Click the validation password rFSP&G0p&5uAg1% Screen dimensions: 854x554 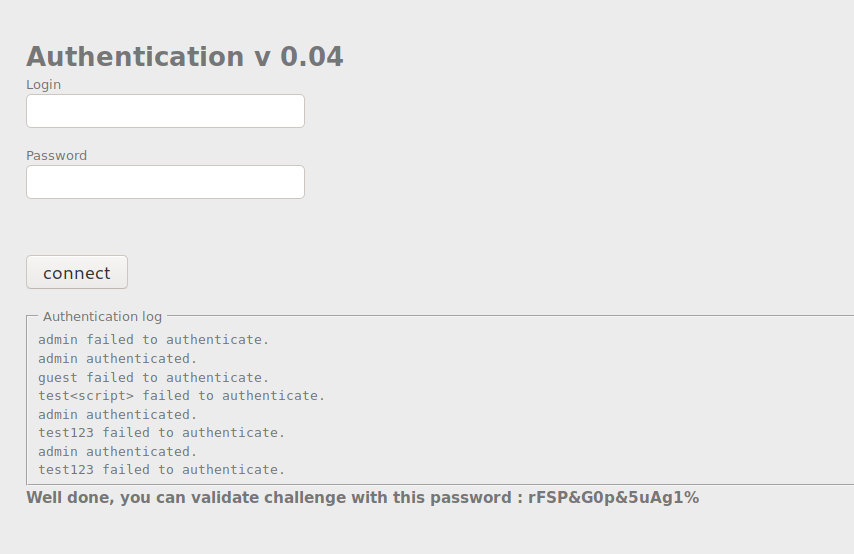[613, 498]
